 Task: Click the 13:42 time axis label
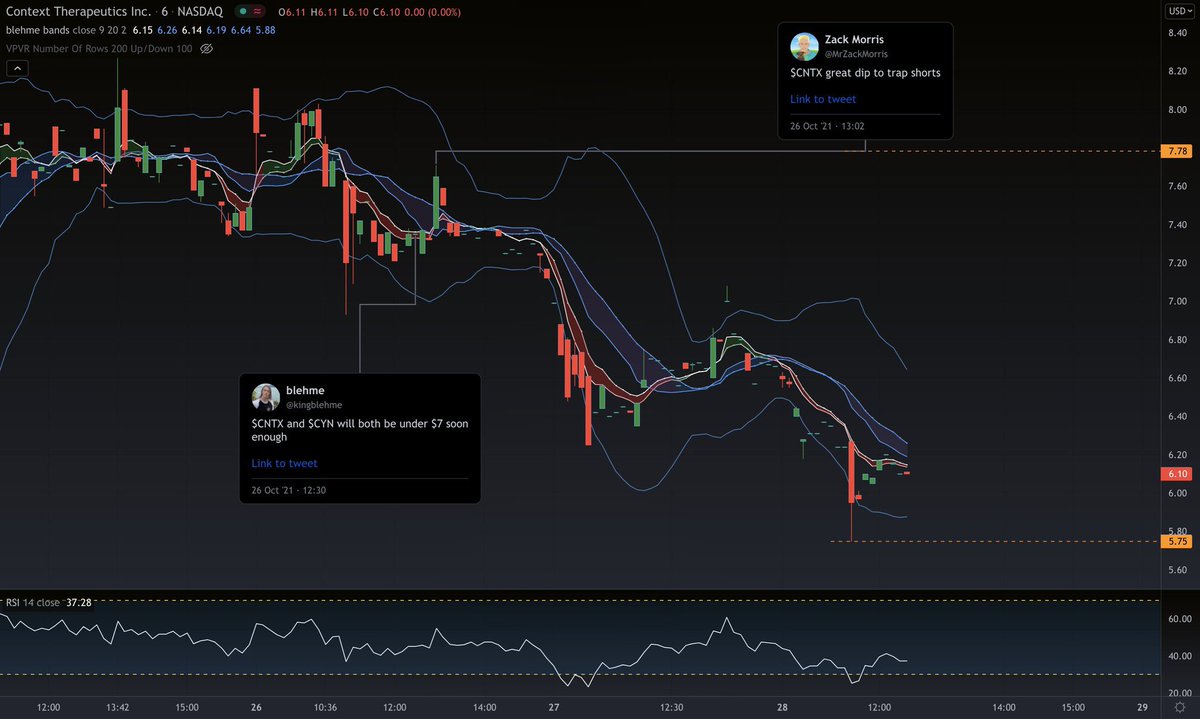pyautogui.click(x=117, y=707)
